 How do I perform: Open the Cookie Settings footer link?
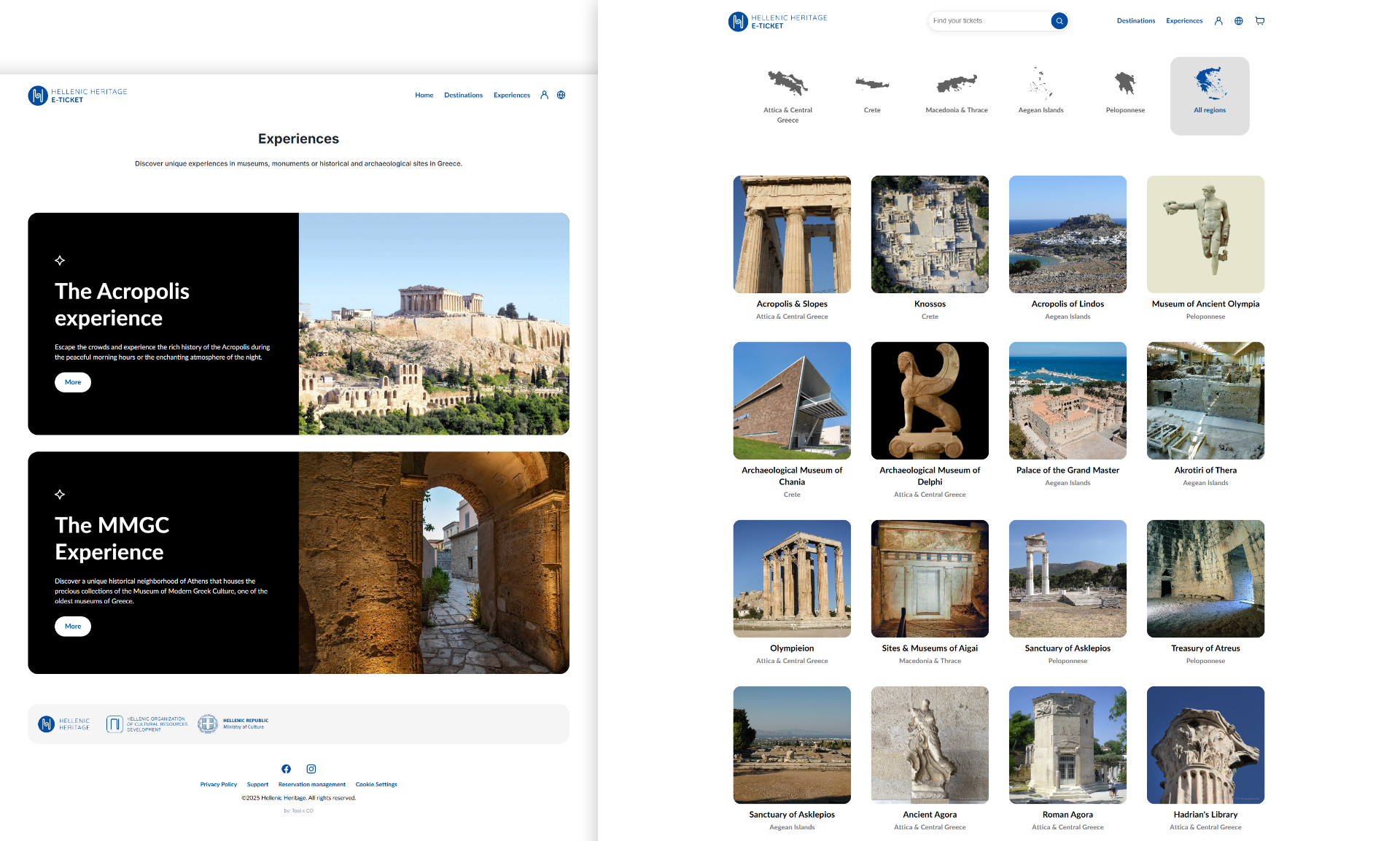point(376,785)
